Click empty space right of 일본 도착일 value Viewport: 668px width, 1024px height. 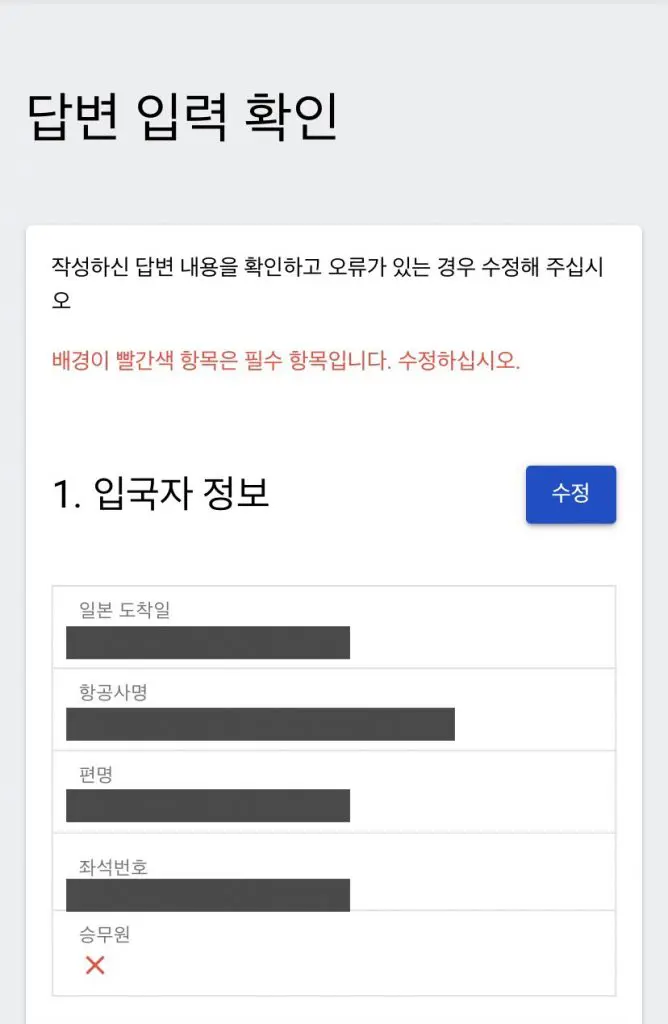point(480,643)
